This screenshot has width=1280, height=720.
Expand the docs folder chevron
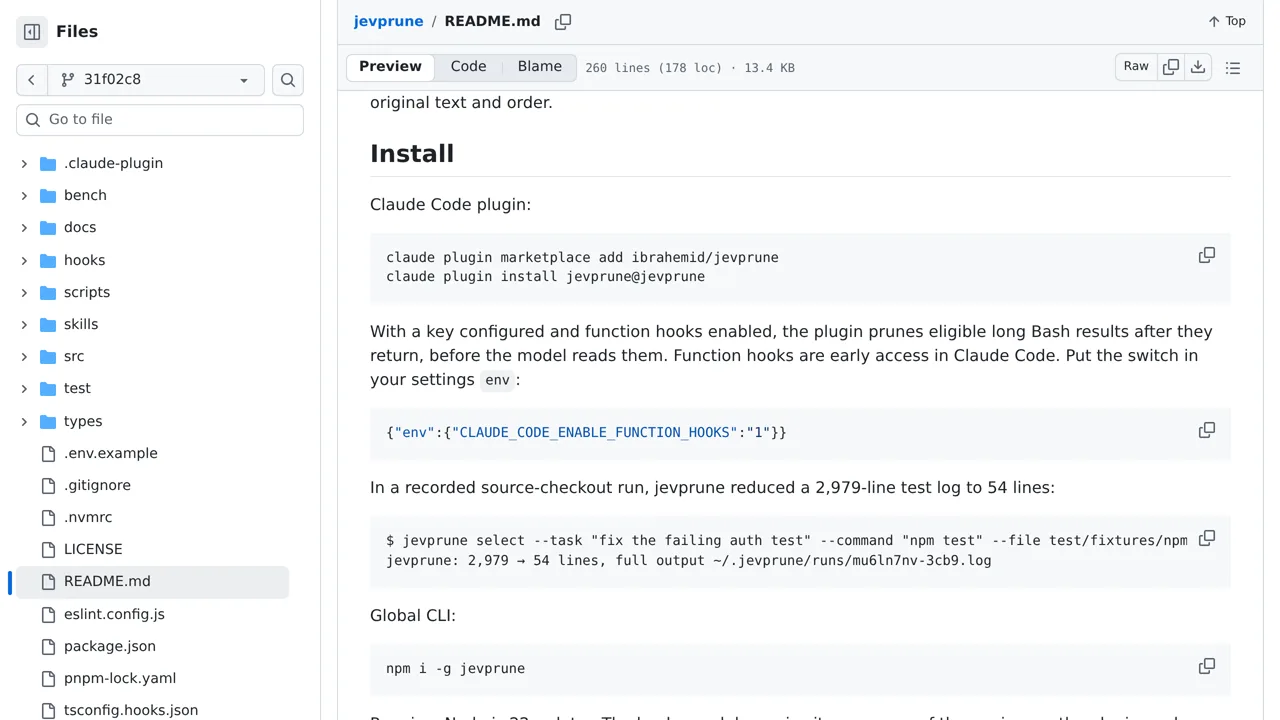(x=24, y=227)
